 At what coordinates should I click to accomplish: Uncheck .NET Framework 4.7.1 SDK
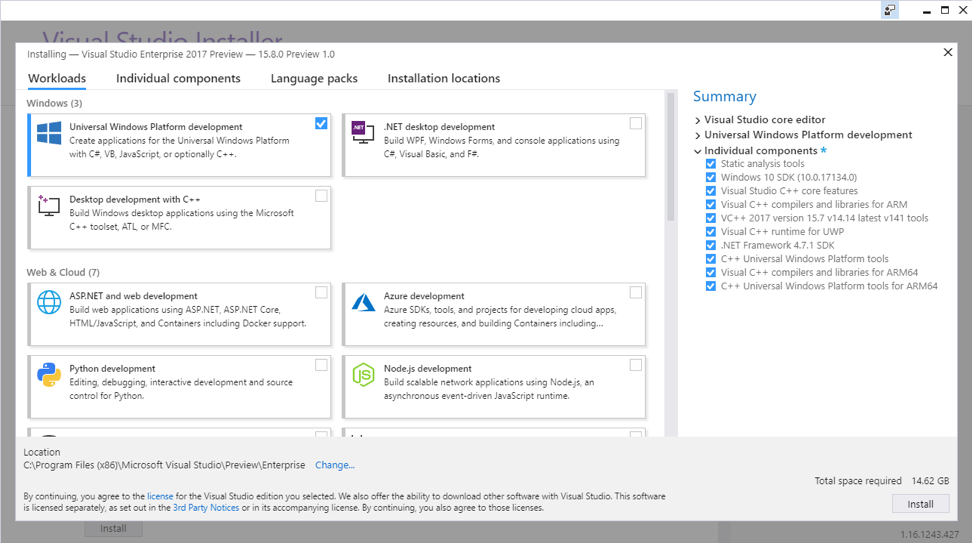click(x=711, y=245)
